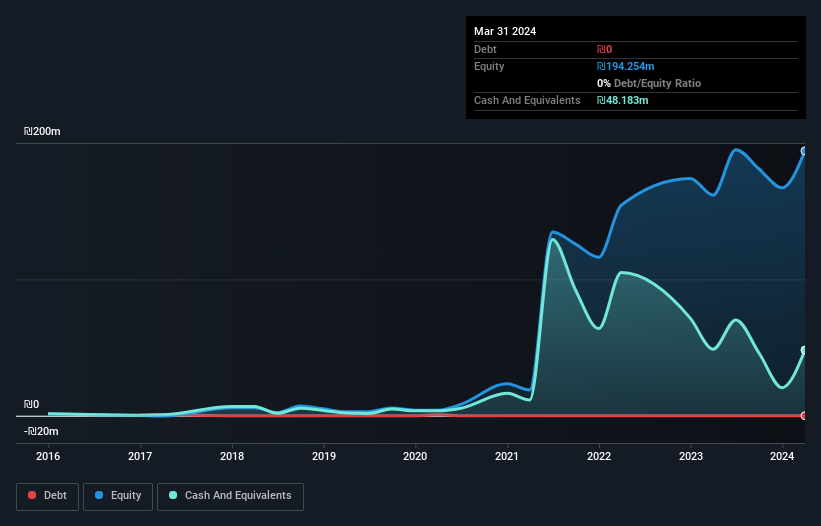Click the 2020 x-axis label
Screen dimensions: 821x526
pyautogui.click(x=415, y=456)
